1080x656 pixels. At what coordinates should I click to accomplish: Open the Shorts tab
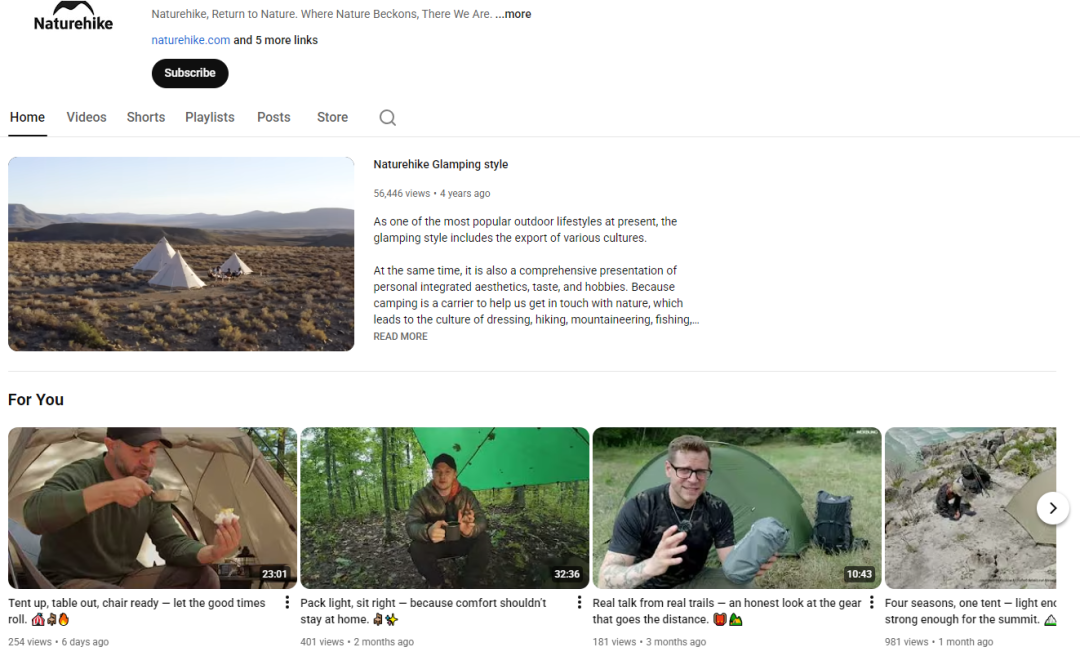146,117
